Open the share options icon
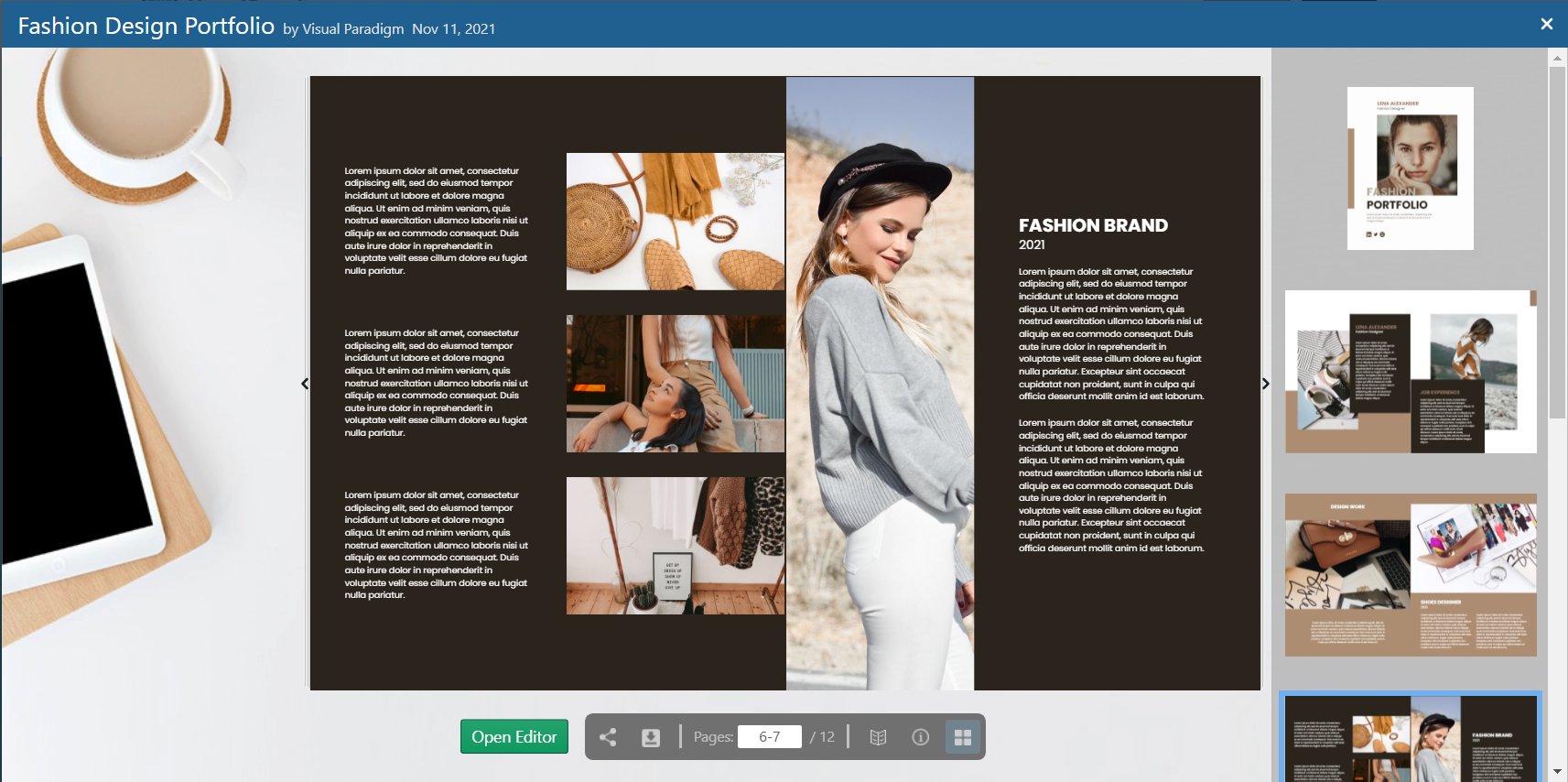Screen dimensions: 1568x782 point(608,737)
